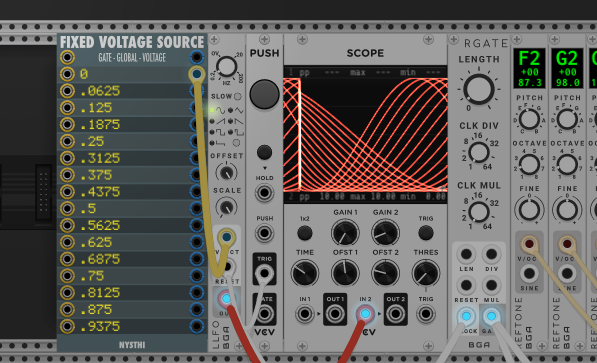597x363 pixels.
Task: Click the RGATE LENGTH knob
Action: pyautogui.click(x=479, y=89)
